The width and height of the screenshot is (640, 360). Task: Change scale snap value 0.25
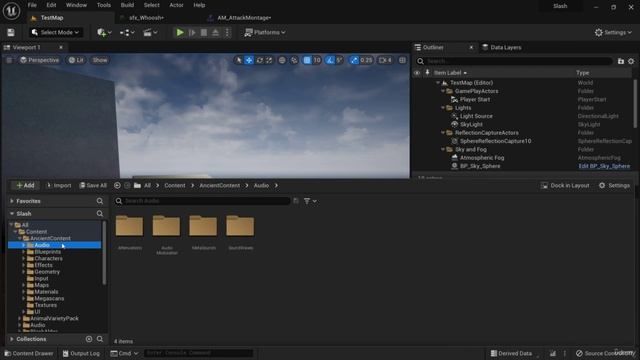(x=366, y=60)
